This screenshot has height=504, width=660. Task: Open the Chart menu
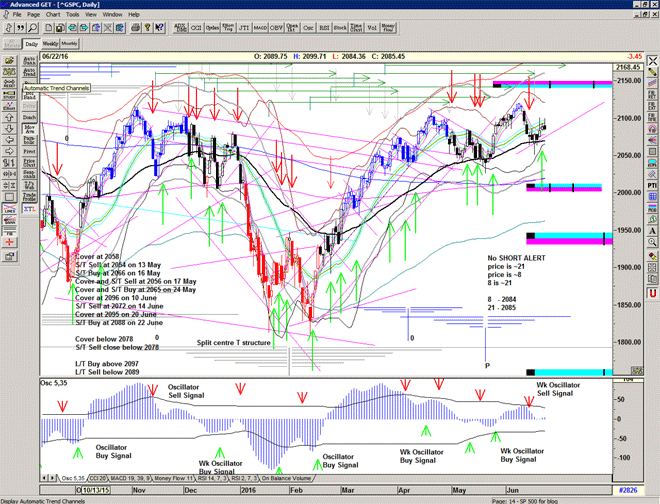tap(53, 15)
